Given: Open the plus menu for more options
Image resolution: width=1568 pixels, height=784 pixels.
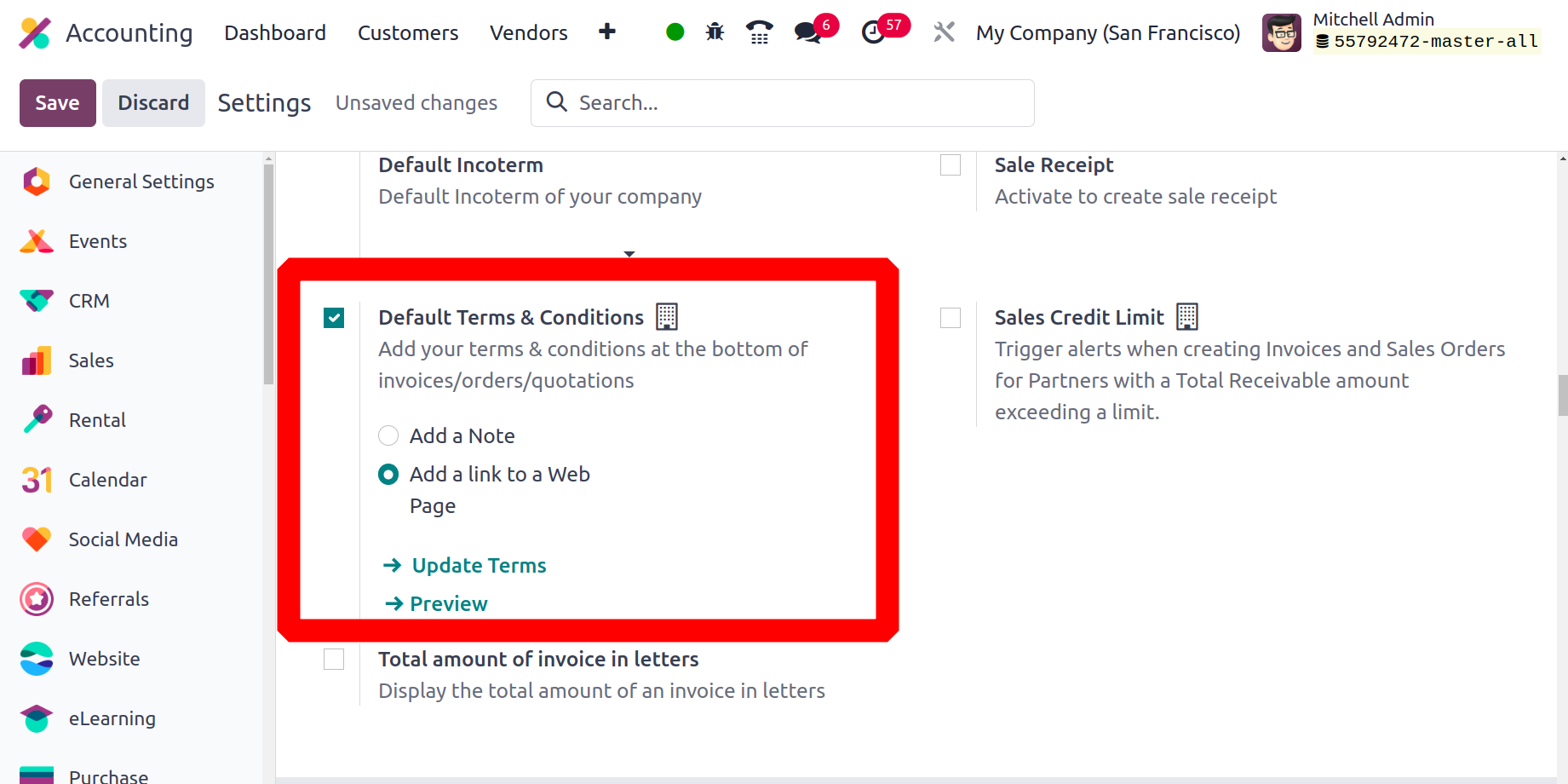Looking at the screenshot, I should [607, 32].
